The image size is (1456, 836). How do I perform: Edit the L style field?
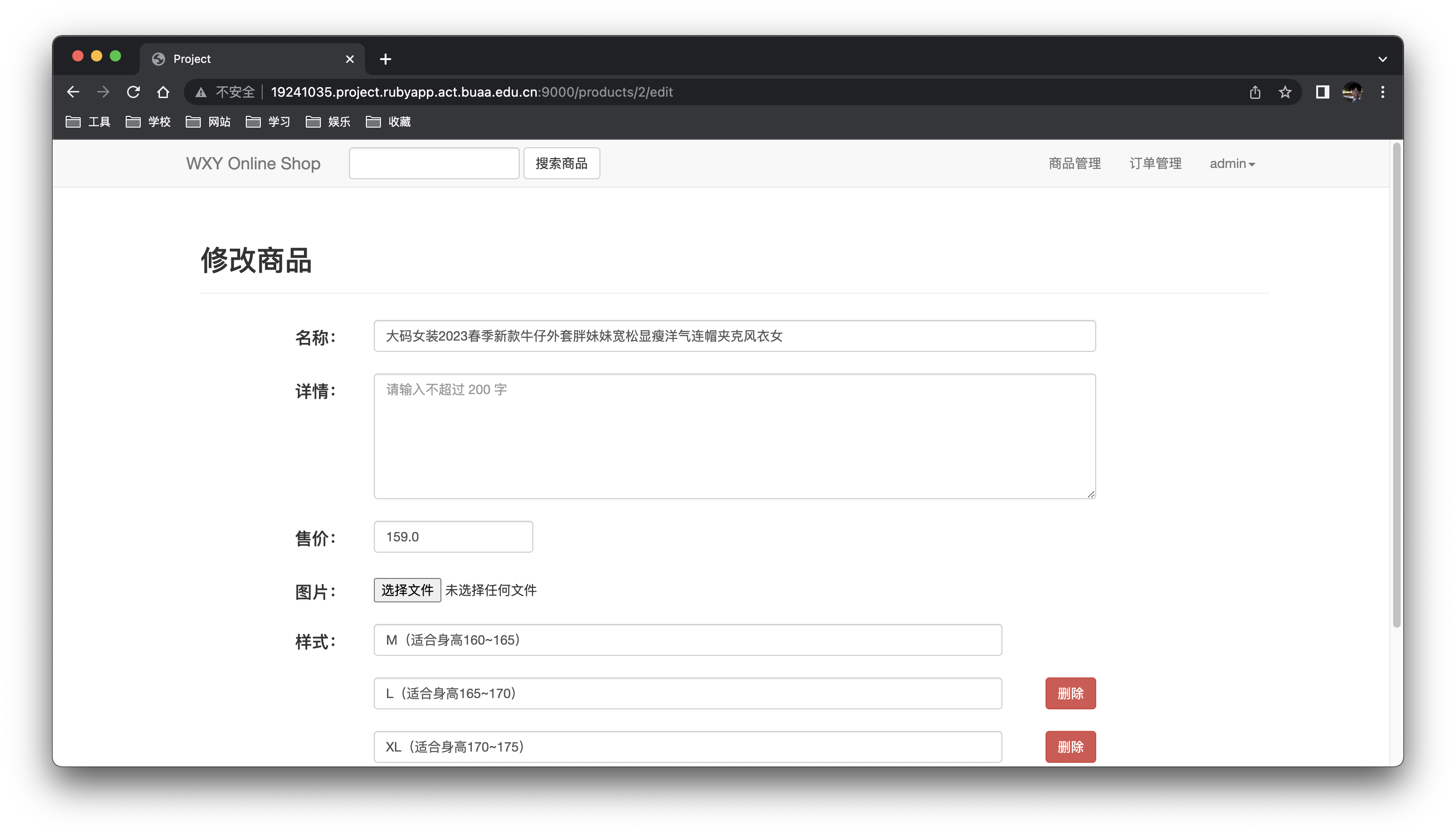coord(688,693)
